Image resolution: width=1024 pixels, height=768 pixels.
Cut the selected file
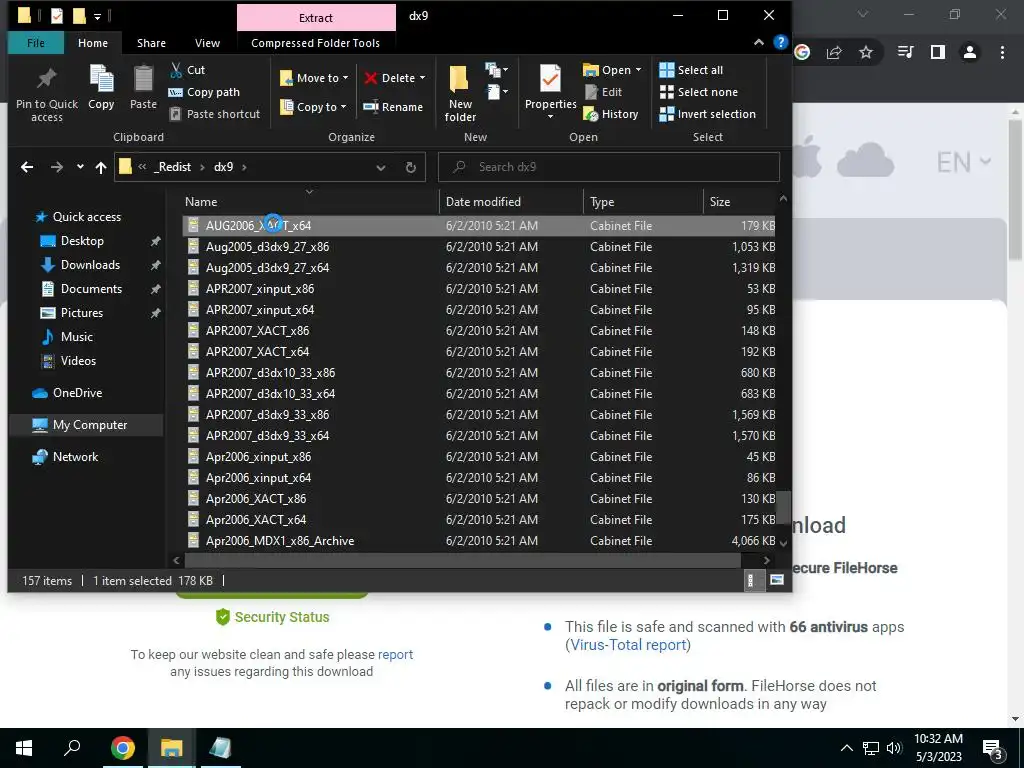pyautogui.click(x=187, y=70)
